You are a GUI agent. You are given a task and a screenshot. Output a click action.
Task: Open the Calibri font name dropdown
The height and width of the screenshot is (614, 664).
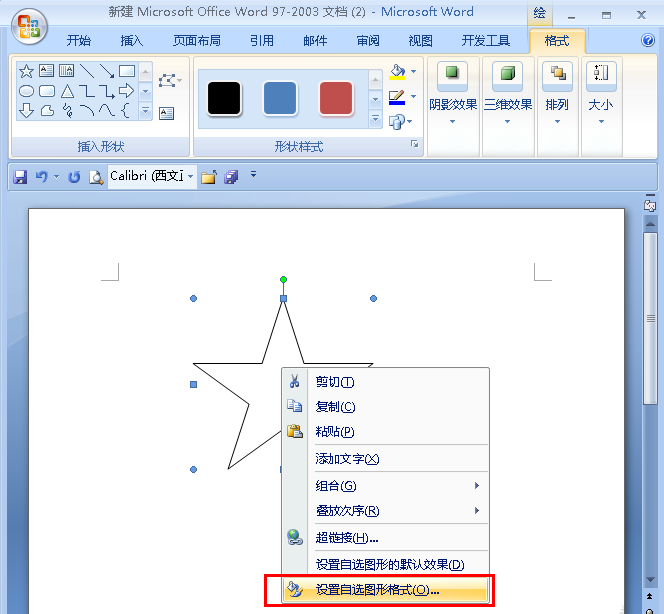pyautogui.click(x=191, y=176)
